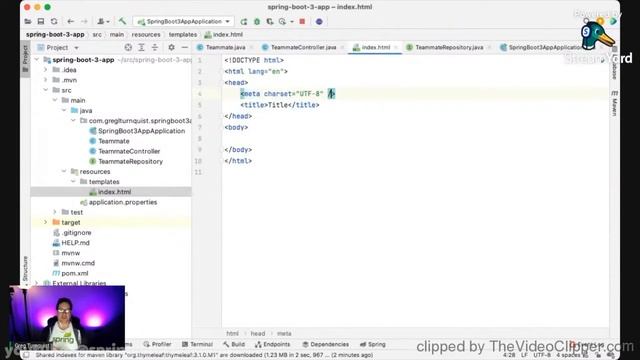Expand the target folder

(46, 222)
